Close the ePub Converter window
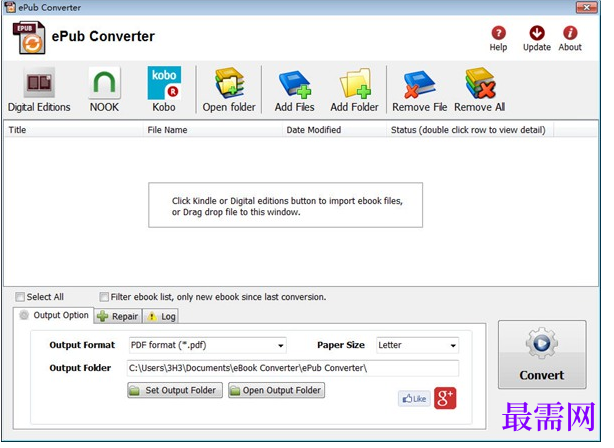The image size is (614, 448). pos(586,7)
